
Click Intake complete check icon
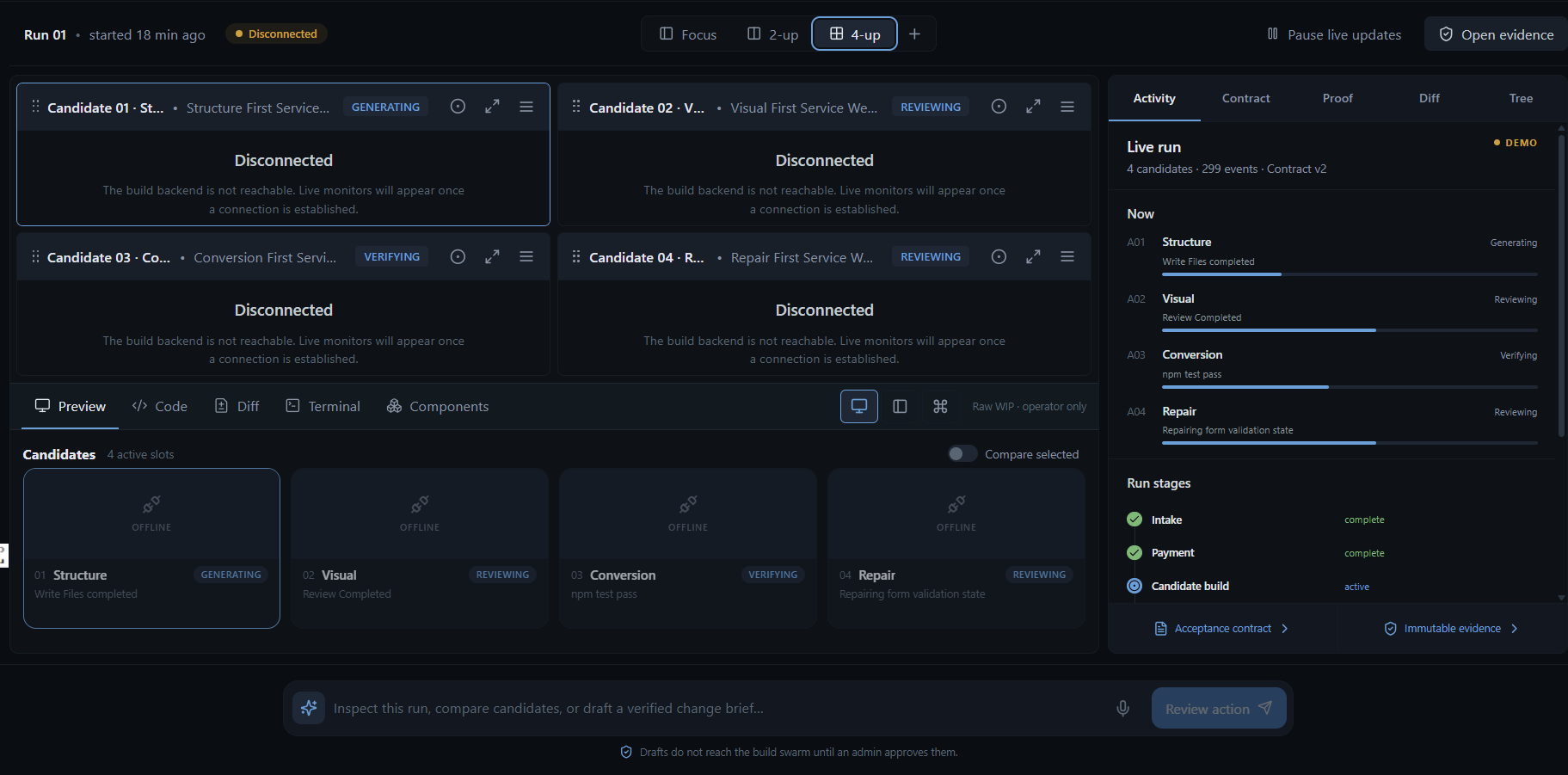1134,519
